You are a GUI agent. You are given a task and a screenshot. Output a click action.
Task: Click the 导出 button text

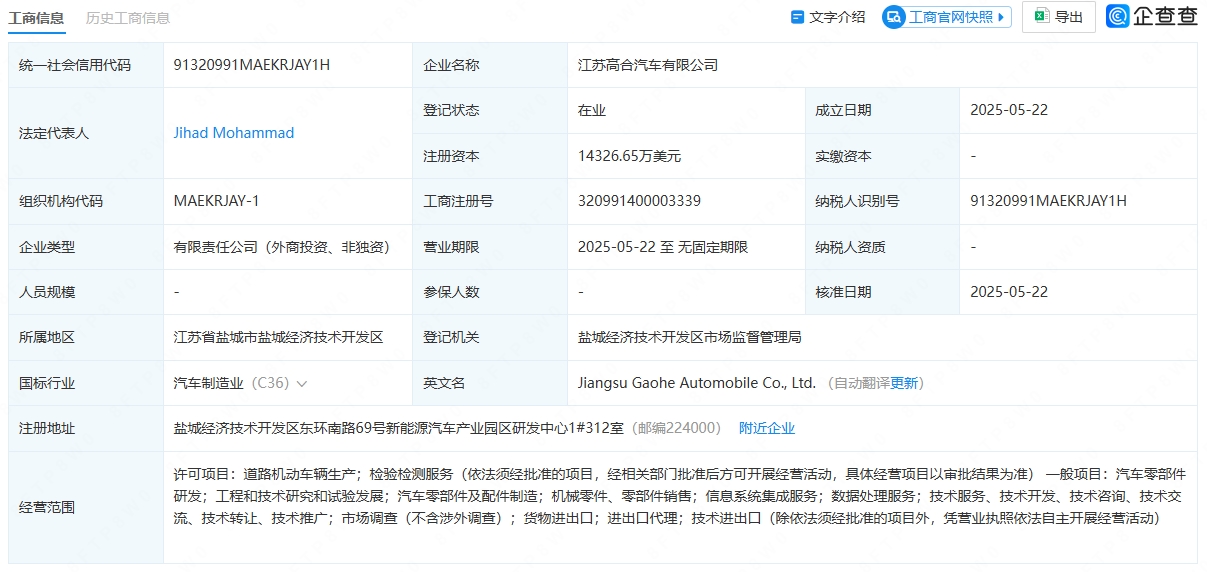pyautogui.click(x=1069, y=17)
